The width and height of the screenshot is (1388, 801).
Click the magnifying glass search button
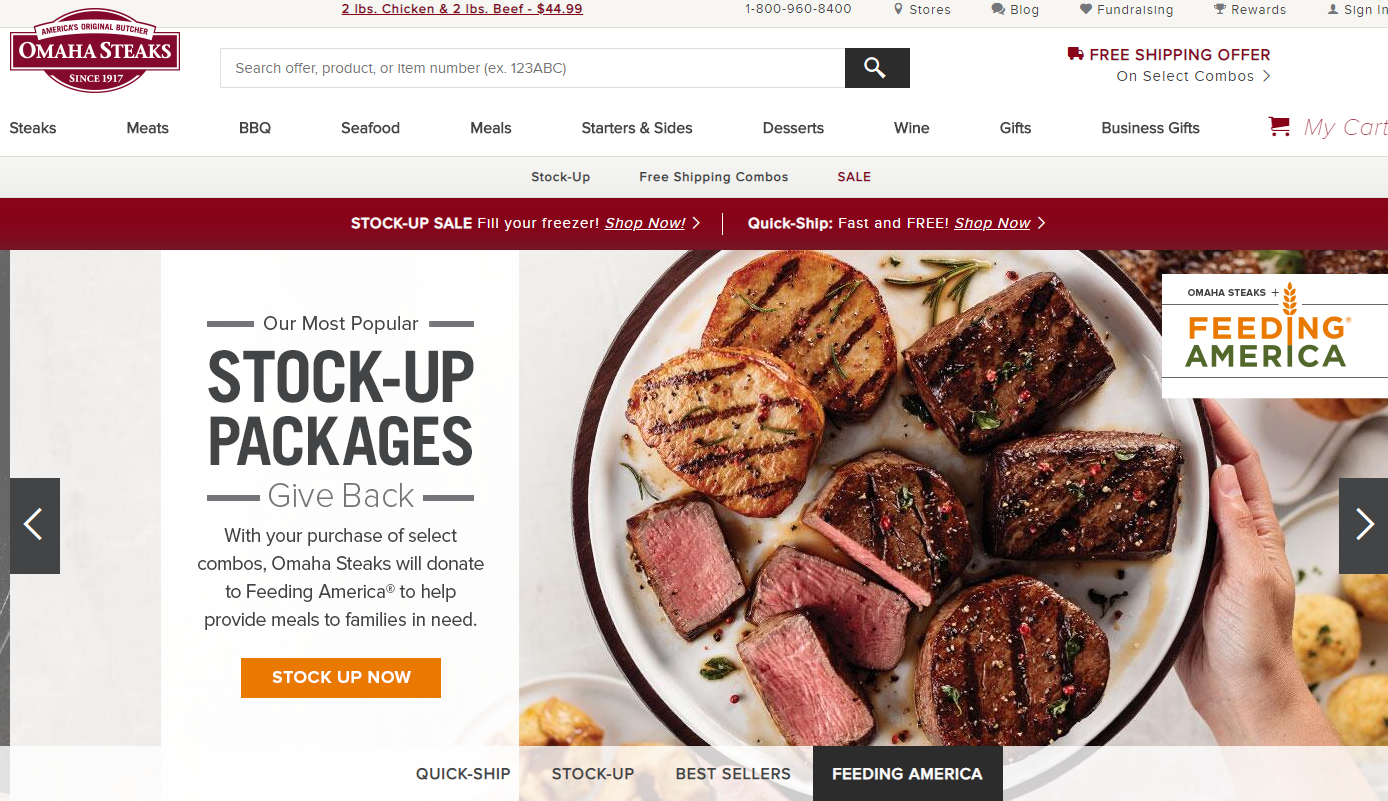click(x=877, y=68)
